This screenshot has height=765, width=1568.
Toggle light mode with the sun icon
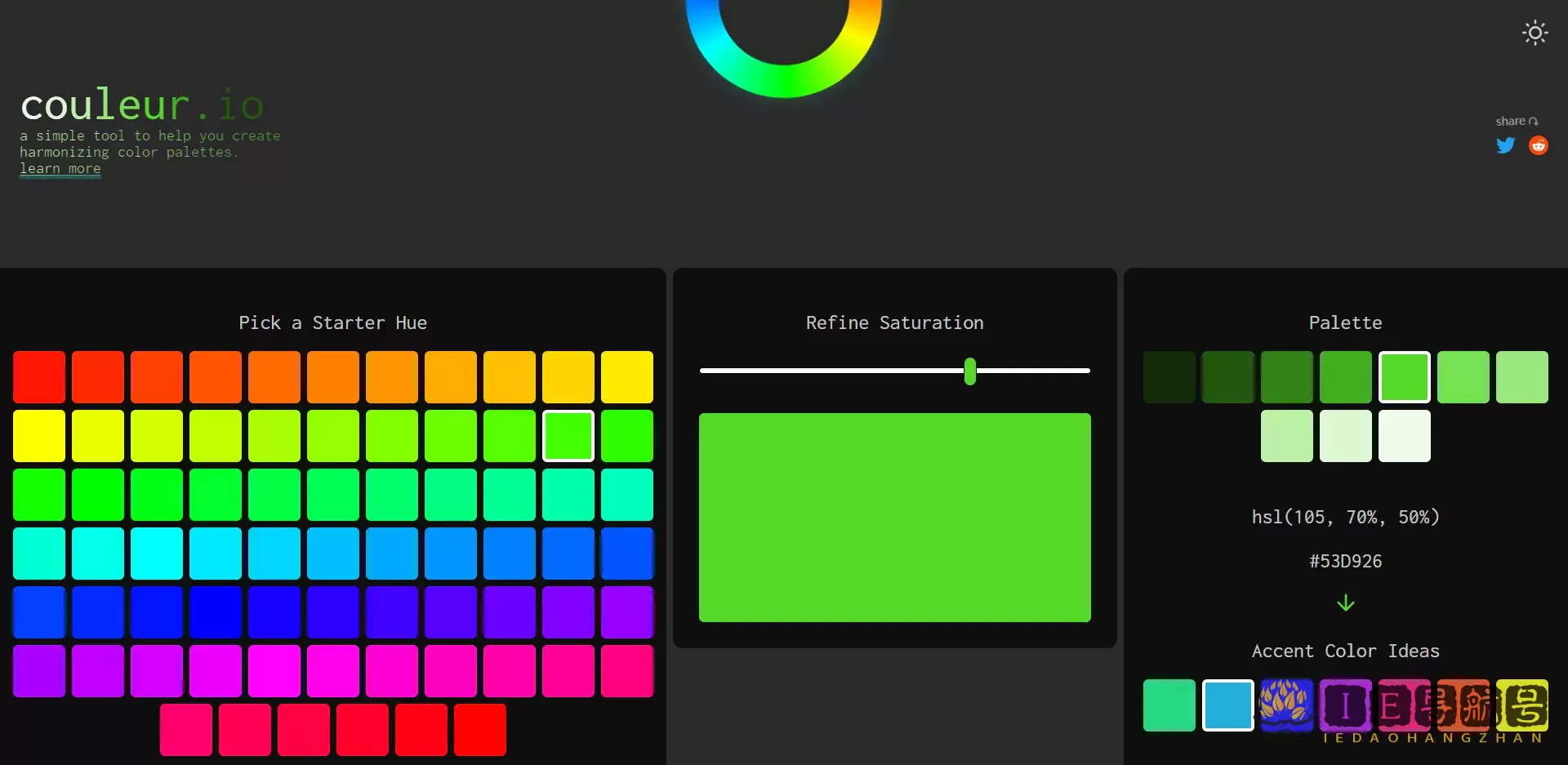[x=1535, y=33]
